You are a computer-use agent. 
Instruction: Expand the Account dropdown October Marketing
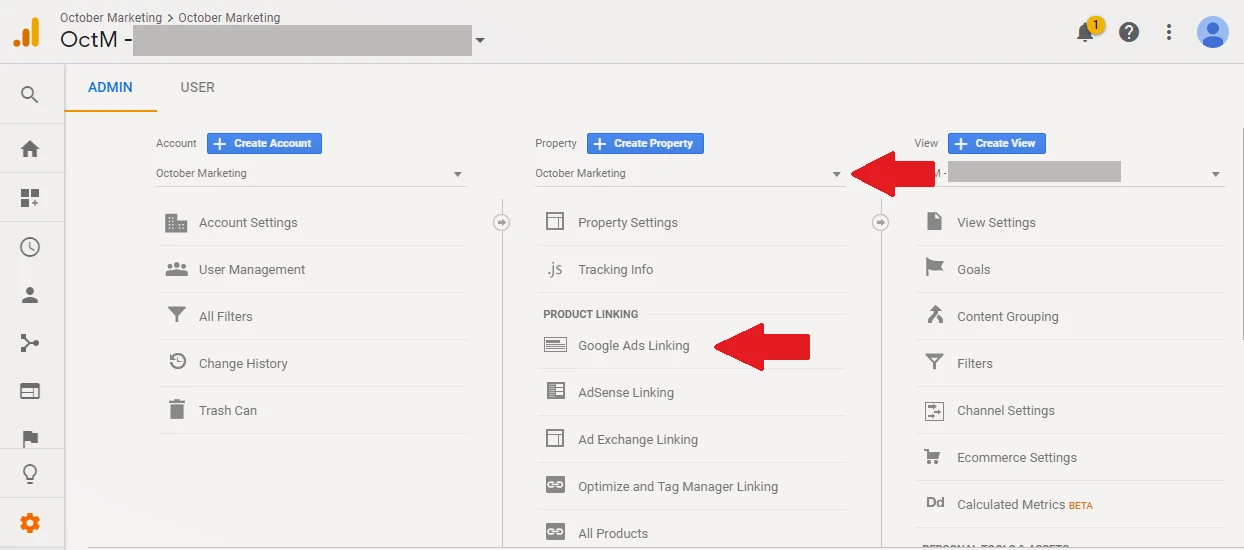pos(310,174)
